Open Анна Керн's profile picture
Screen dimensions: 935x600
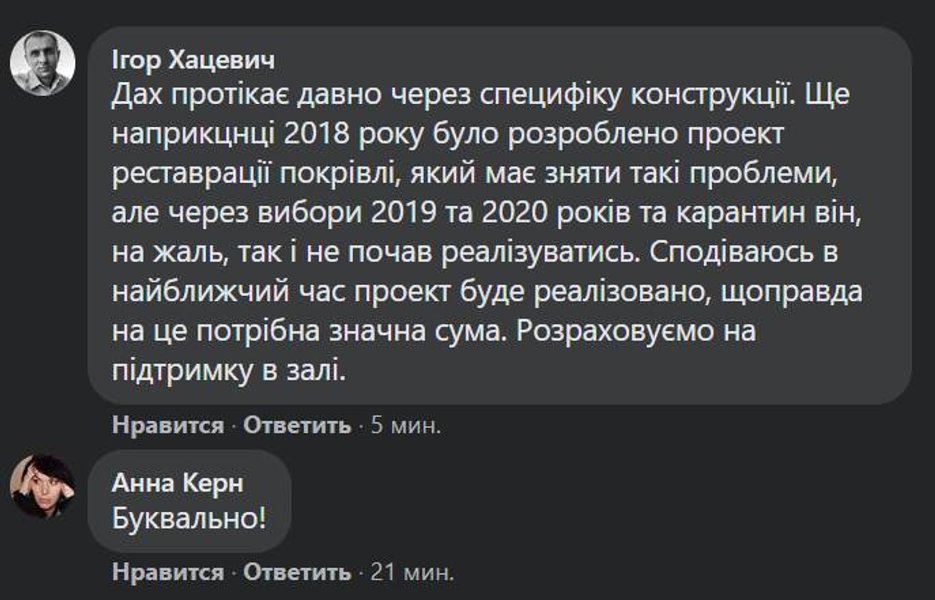[41, 487]
